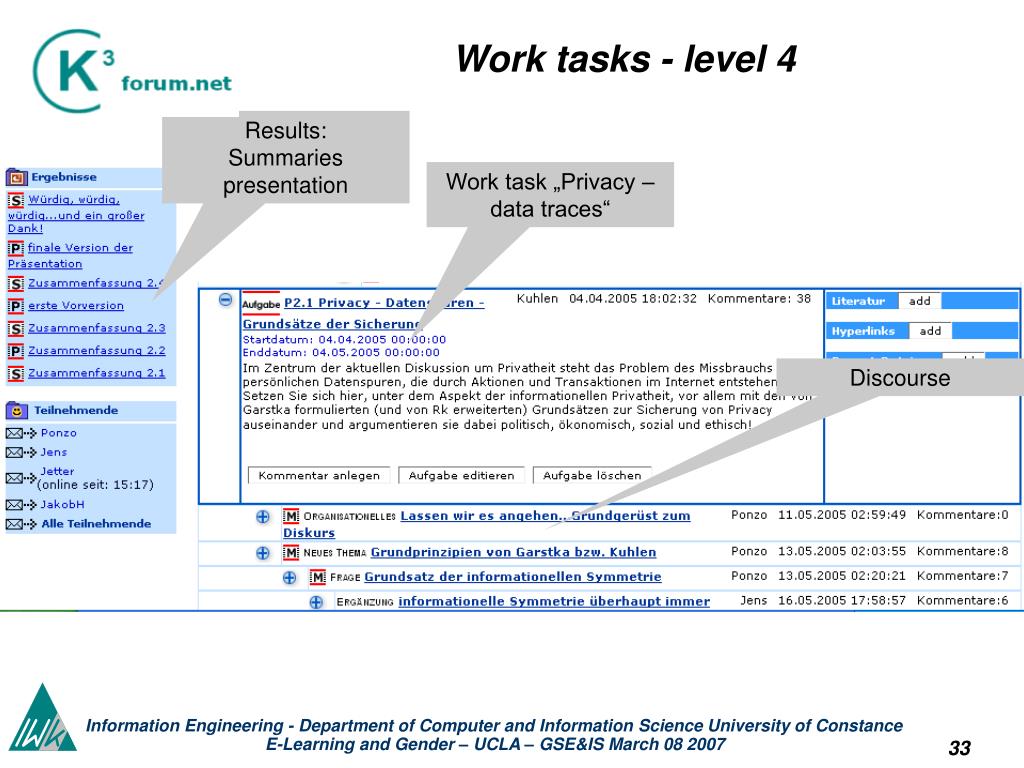The height and width of the screenshot is (768, 1024).
Task: Click P icon beside finale Version der Präsentation
Action: coord(16,249)
